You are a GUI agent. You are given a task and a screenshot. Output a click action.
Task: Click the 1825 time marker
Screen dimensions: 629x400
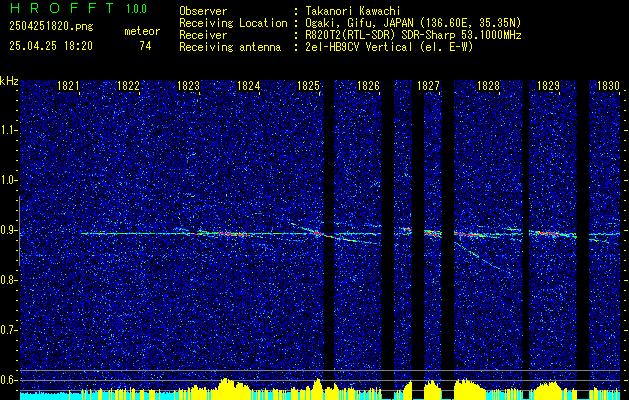[x=308, y=86]
